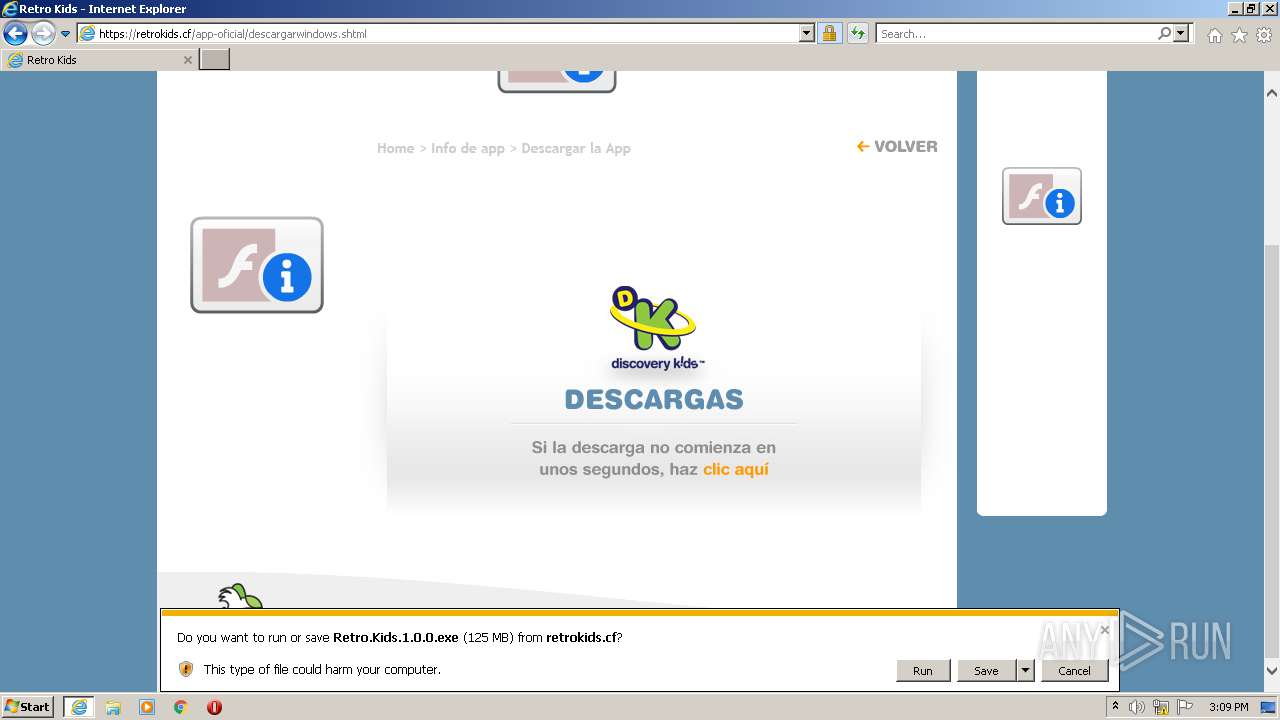Click the Save button in download bar

pyautogui.click(x=986, y=671)
